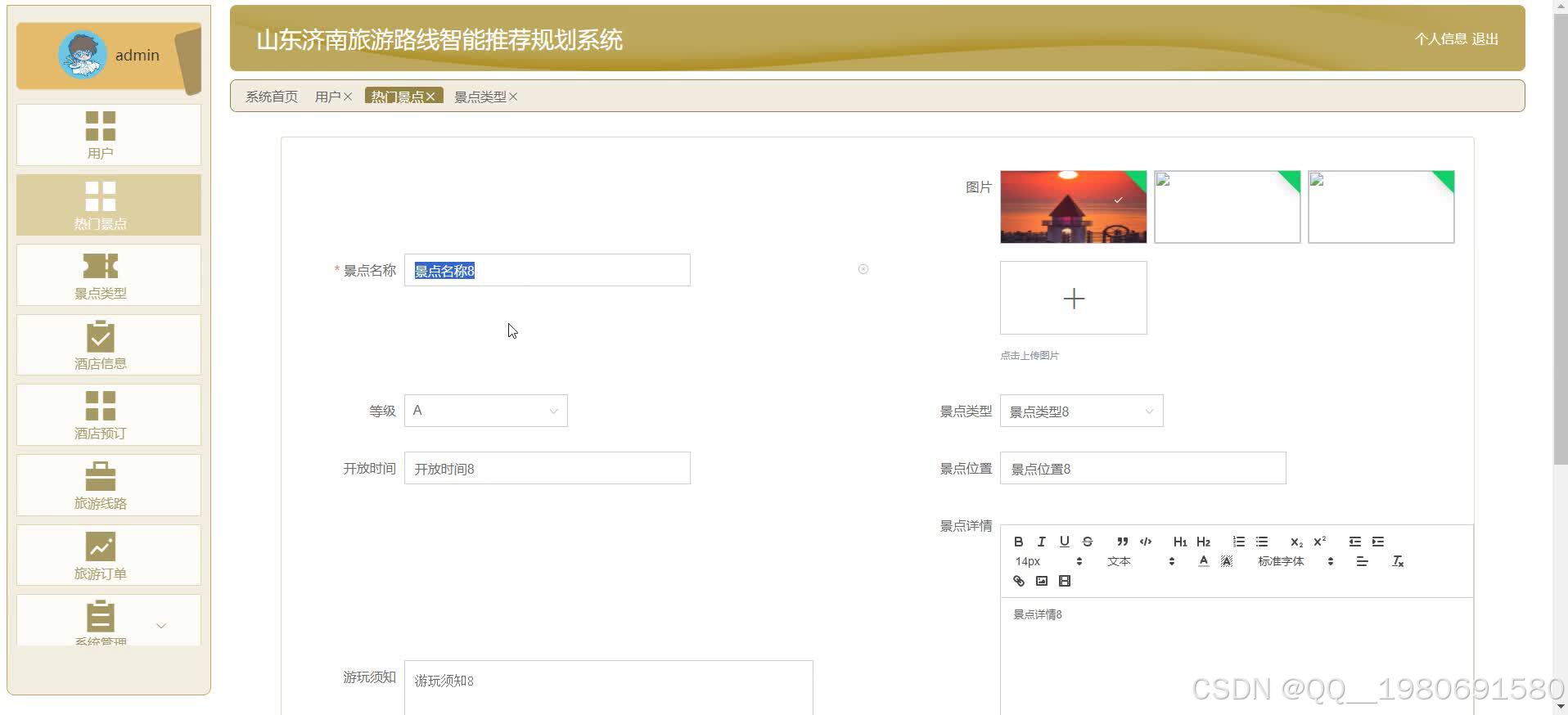The height and width of the screenshot is (715, 1568).
Task: Open 个人信息 link
Action: pos(1440,38)
